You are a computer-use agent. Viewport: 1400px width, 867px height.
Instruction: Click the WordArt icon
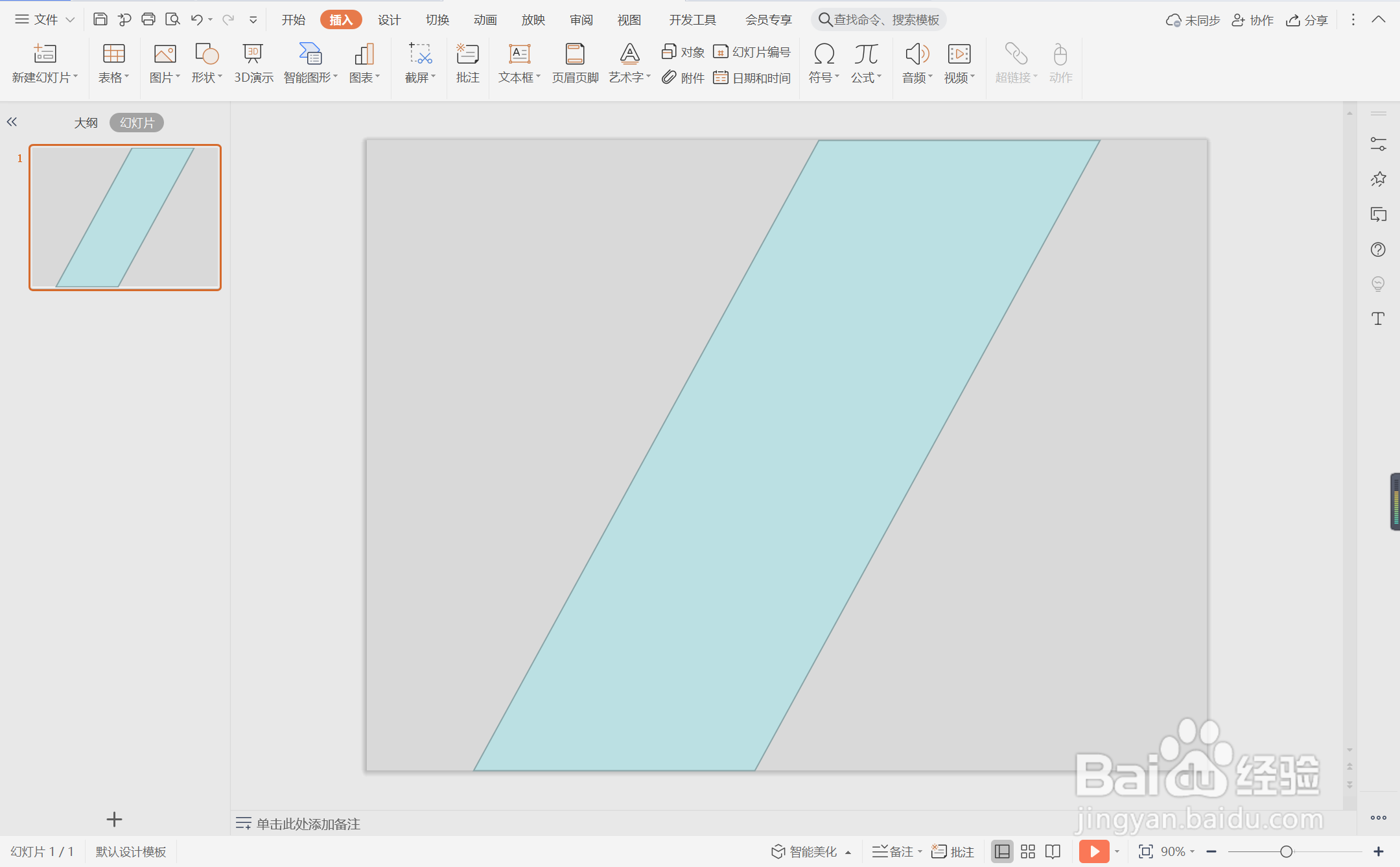coord(629,54)
